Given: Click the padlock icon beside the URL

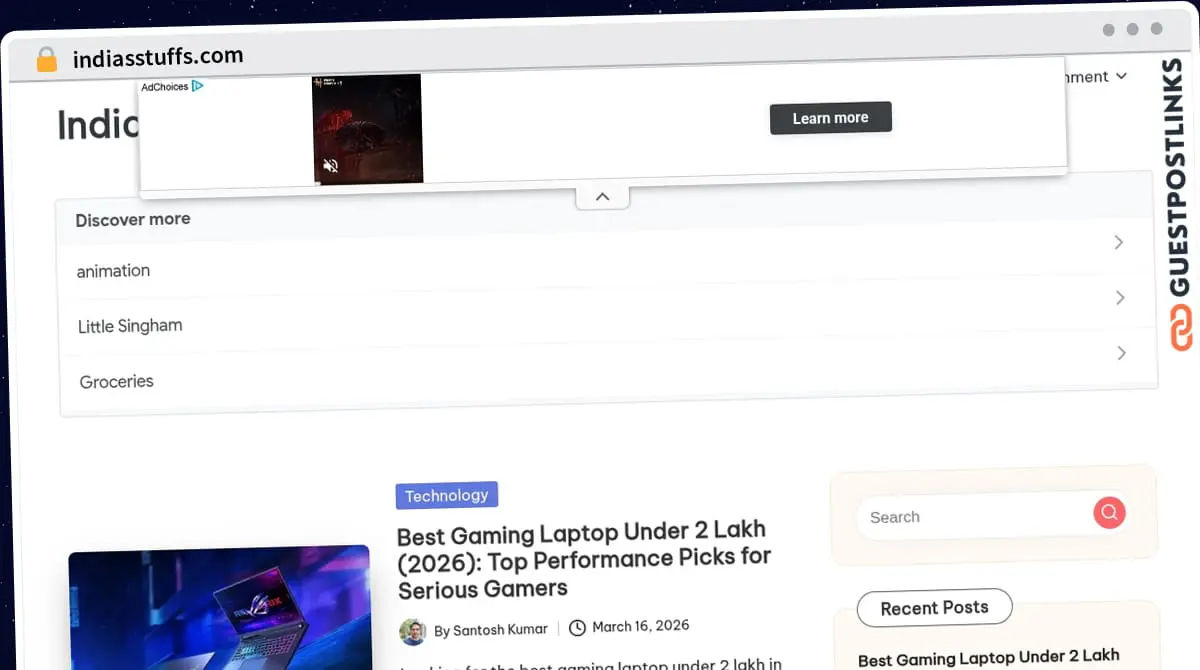Looking at the screenshot, I should pyautogui.click(x=46, y=60).
